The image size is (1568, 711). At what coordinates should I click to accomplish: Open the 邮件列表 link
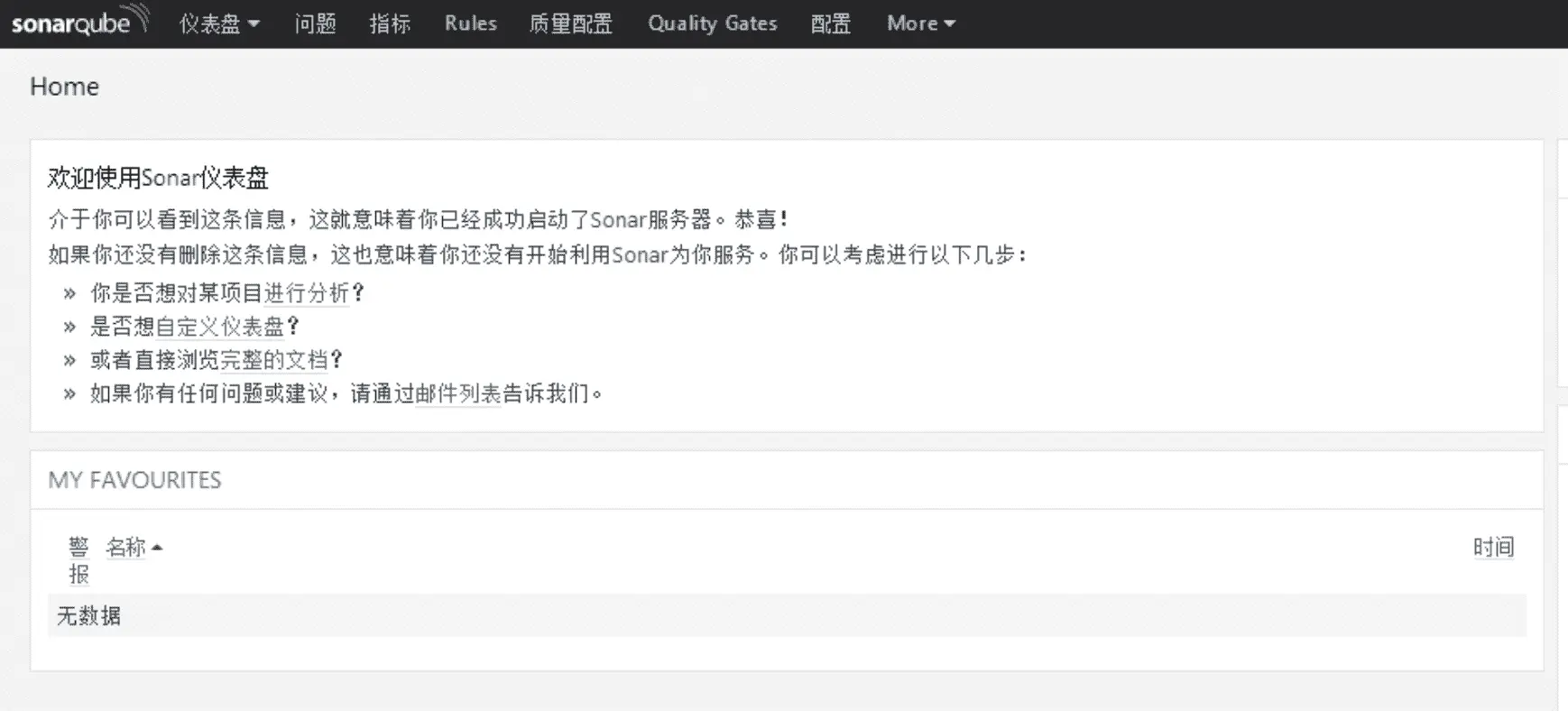(457, 393)
